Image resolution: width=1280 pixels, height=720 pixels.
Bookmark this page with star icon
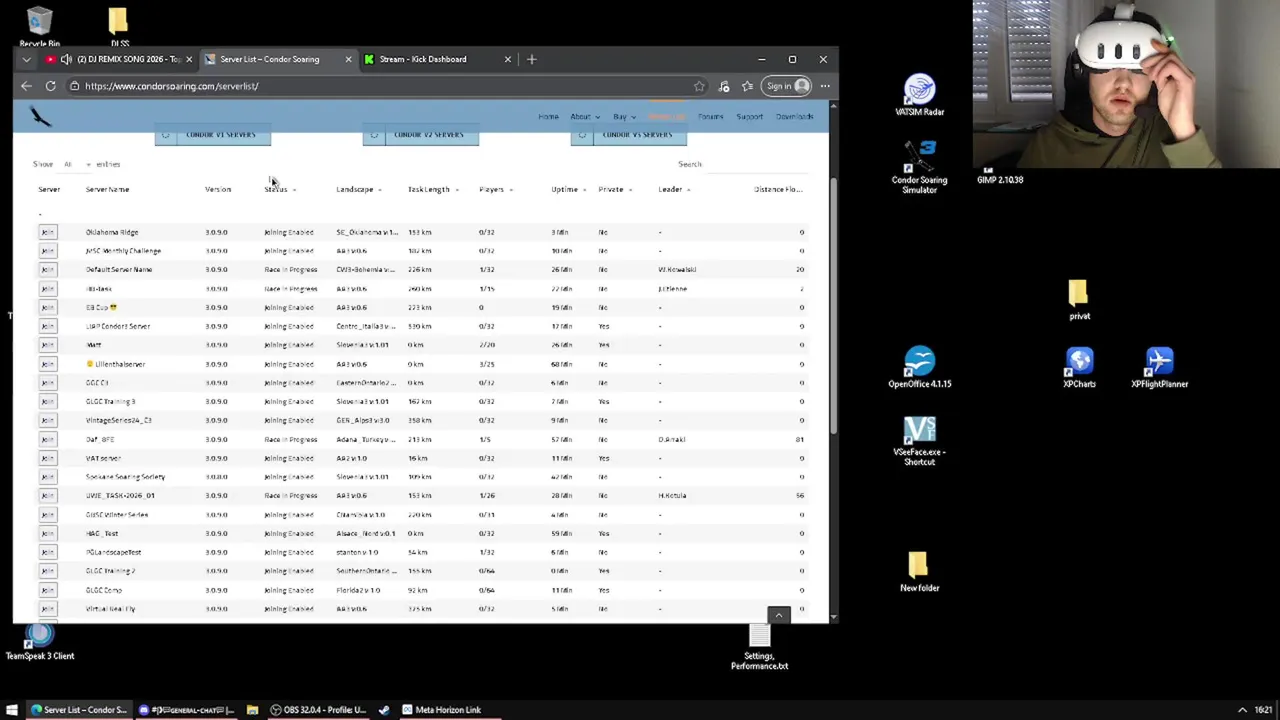coord(699,86)
